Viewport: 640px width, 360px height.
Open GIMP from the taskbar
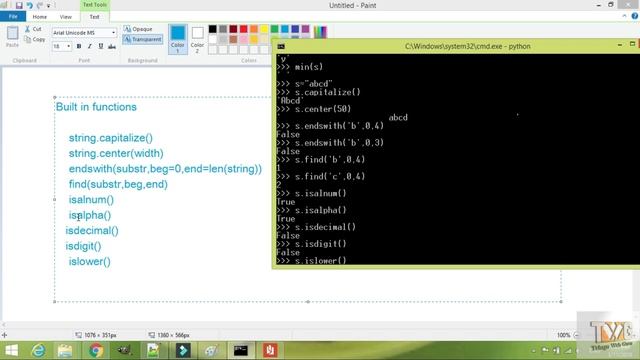pyautogui.click(x=124, y=350)
